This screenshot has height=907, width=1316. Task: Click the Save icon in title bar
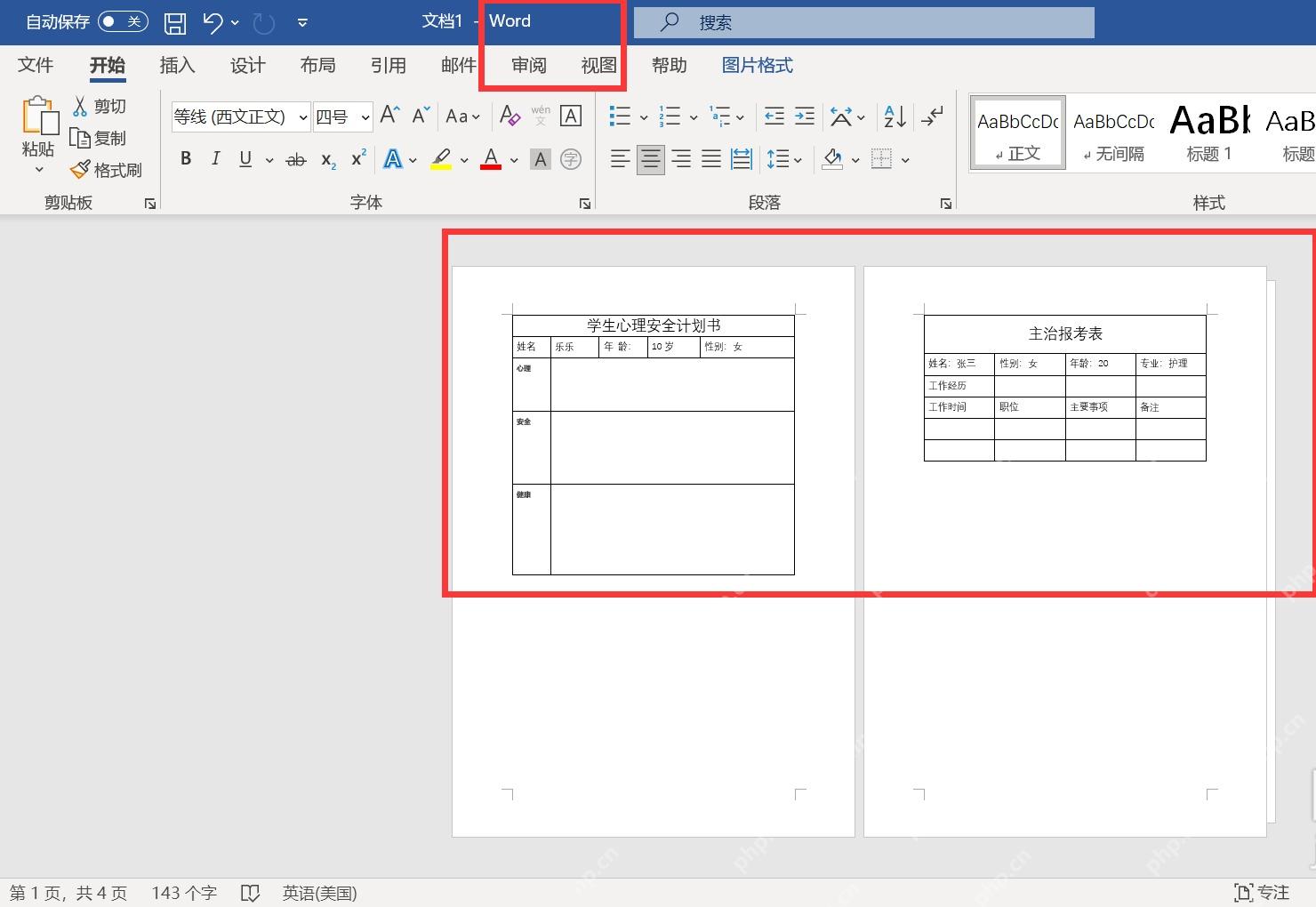[x=175, y=22]
